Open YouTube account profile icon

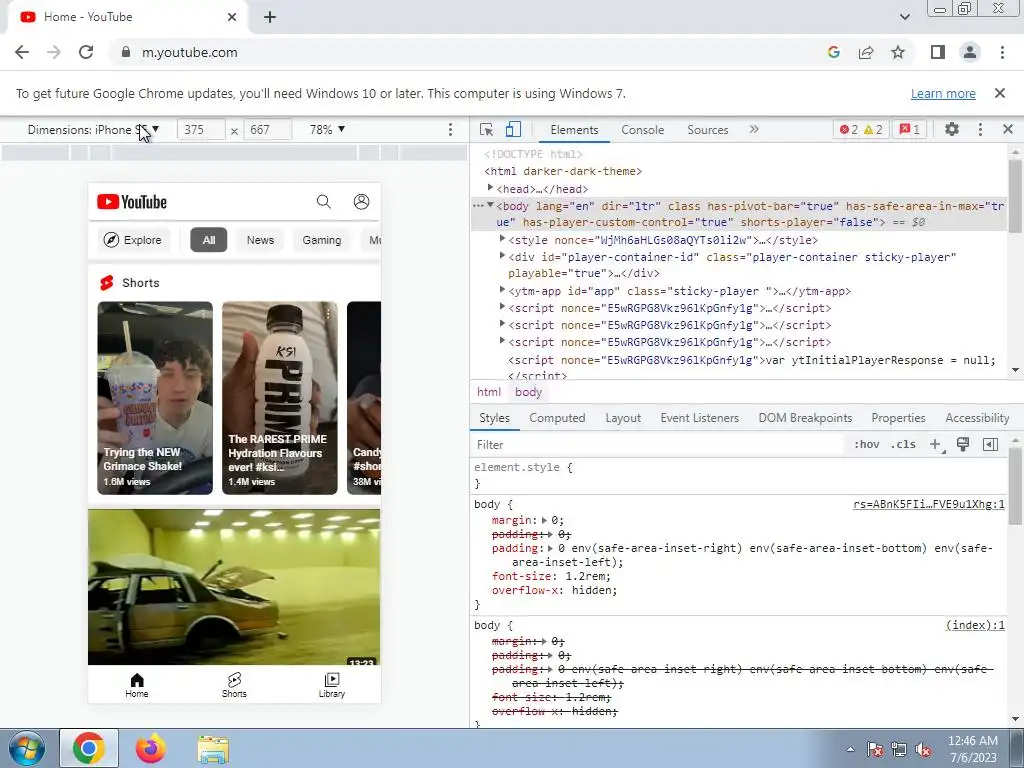(361, 202)
